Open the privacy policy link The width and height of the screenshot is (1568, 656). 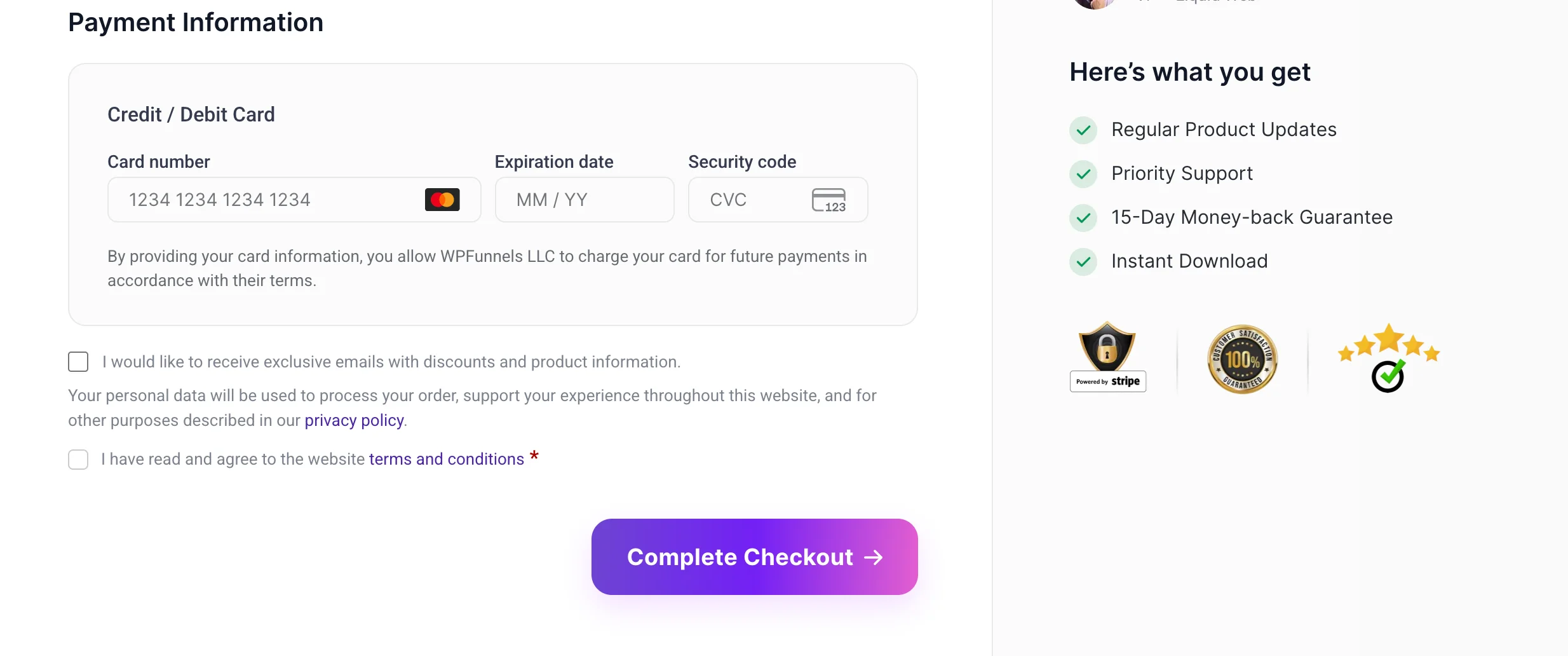click(354, 421)
